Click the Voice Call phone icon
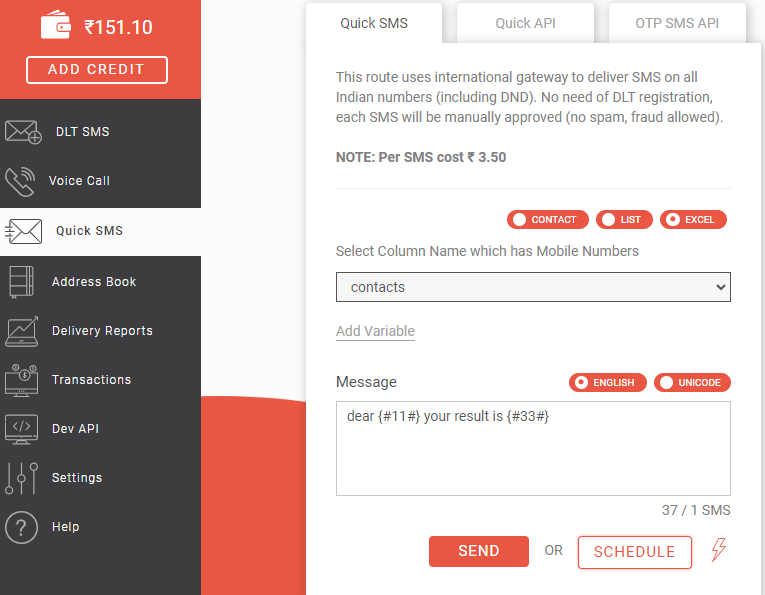Viewport: 765px width, 595px height. coord(20,181)
